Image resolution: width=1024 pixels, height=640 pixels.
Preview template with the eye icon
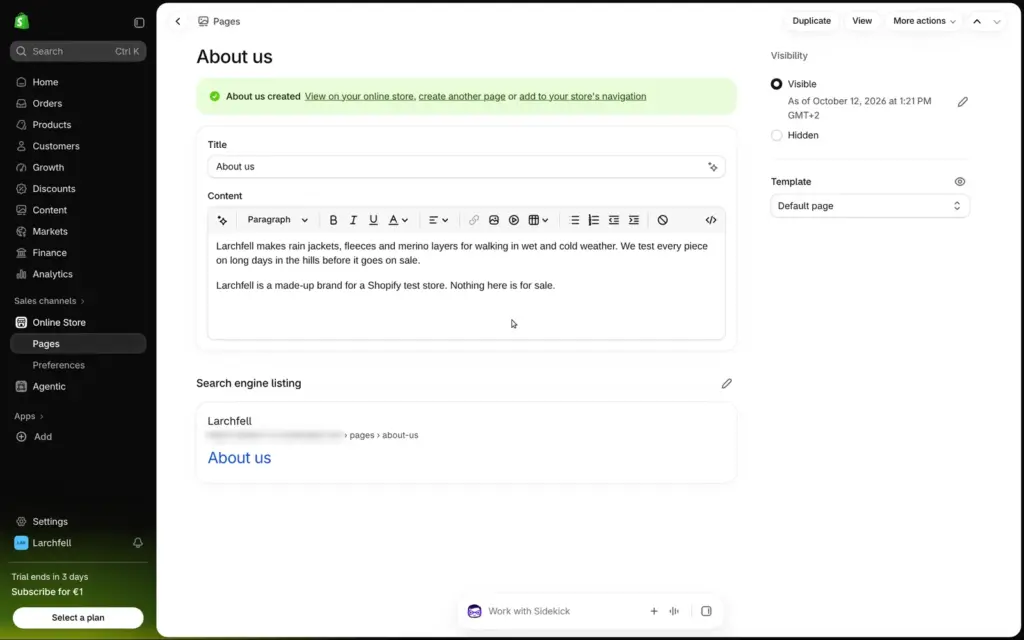pyautogui.click(x=959, y=182)
